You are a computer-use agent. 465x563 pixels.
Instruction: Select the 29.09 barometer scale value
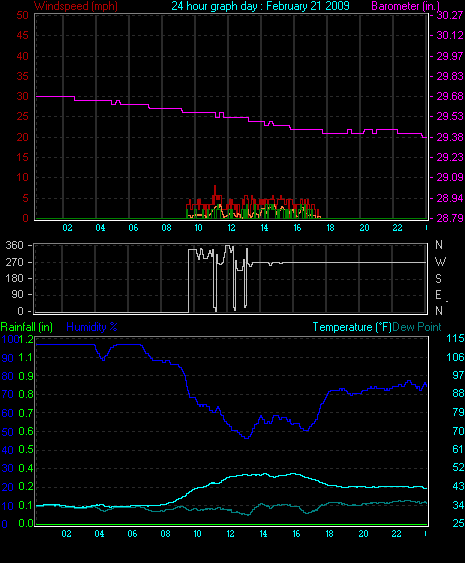pyautogui.click(x=450, y=177)
